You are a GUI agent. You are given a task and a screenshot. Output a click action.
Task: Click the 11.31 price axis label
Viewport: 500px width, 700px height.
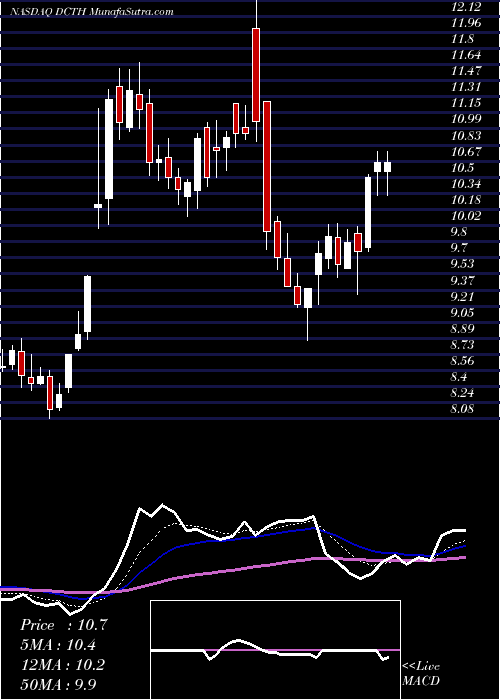(467, 87)
